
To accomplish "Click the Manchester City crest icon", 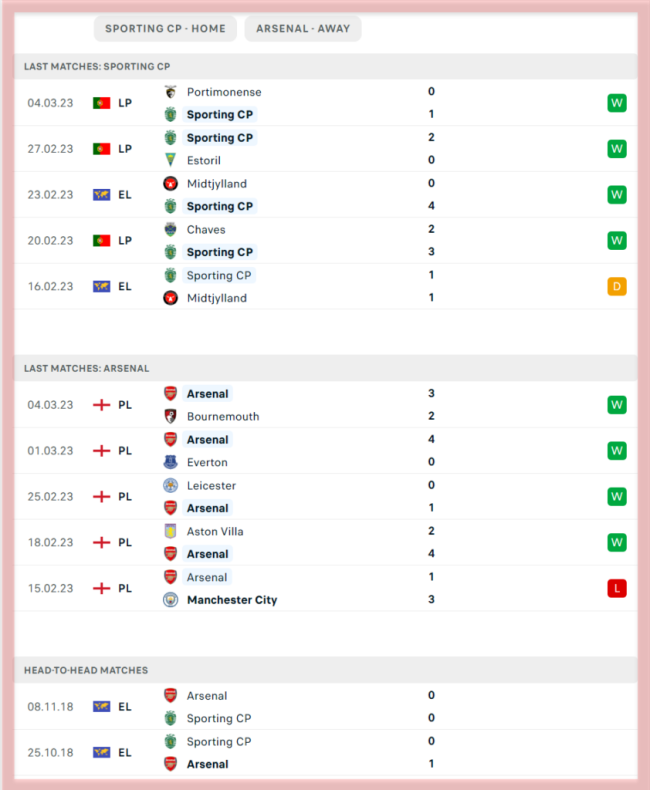I will [x=170, y=600].
